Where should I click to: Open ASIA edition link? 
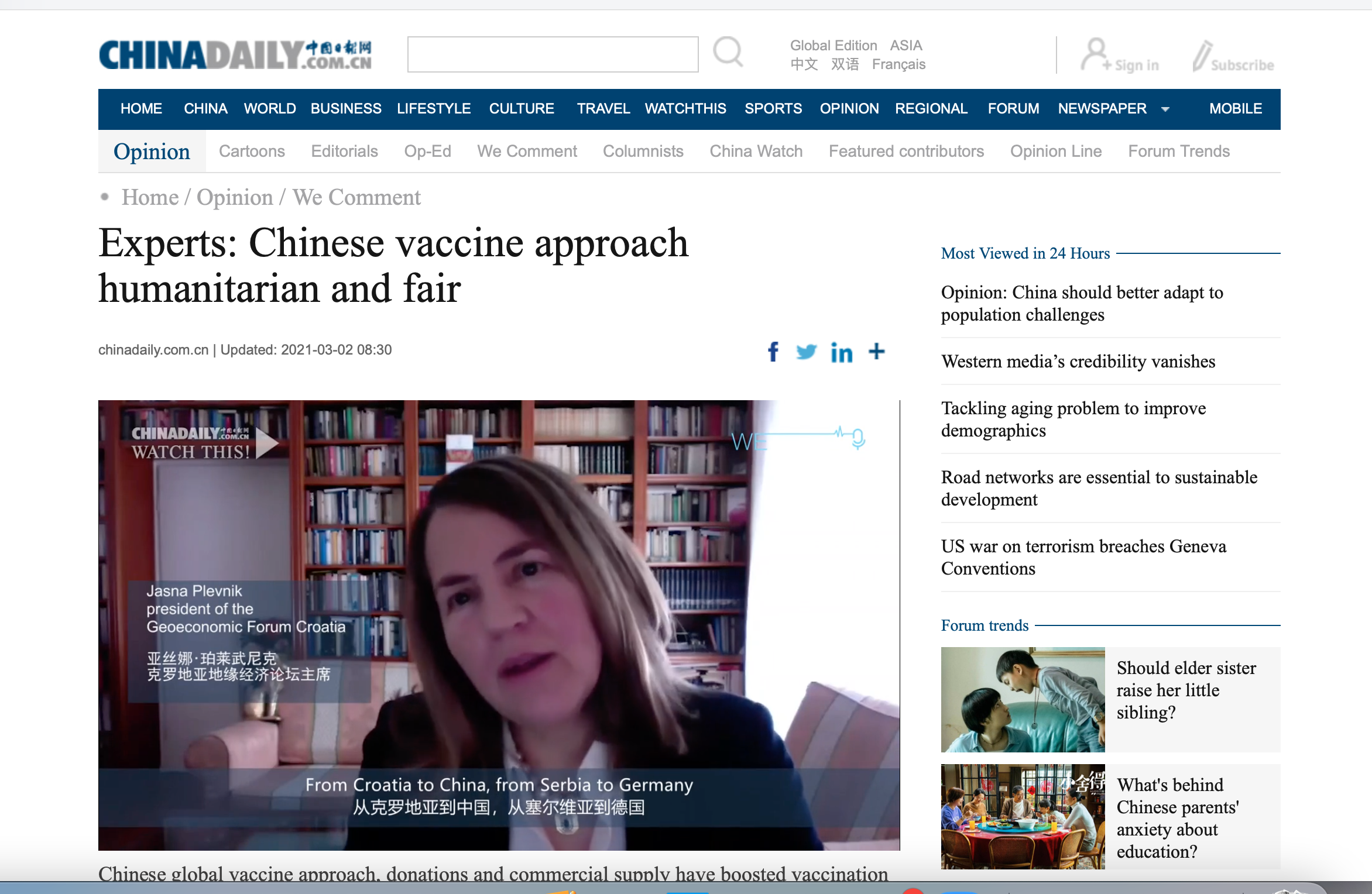pos(906,46)
